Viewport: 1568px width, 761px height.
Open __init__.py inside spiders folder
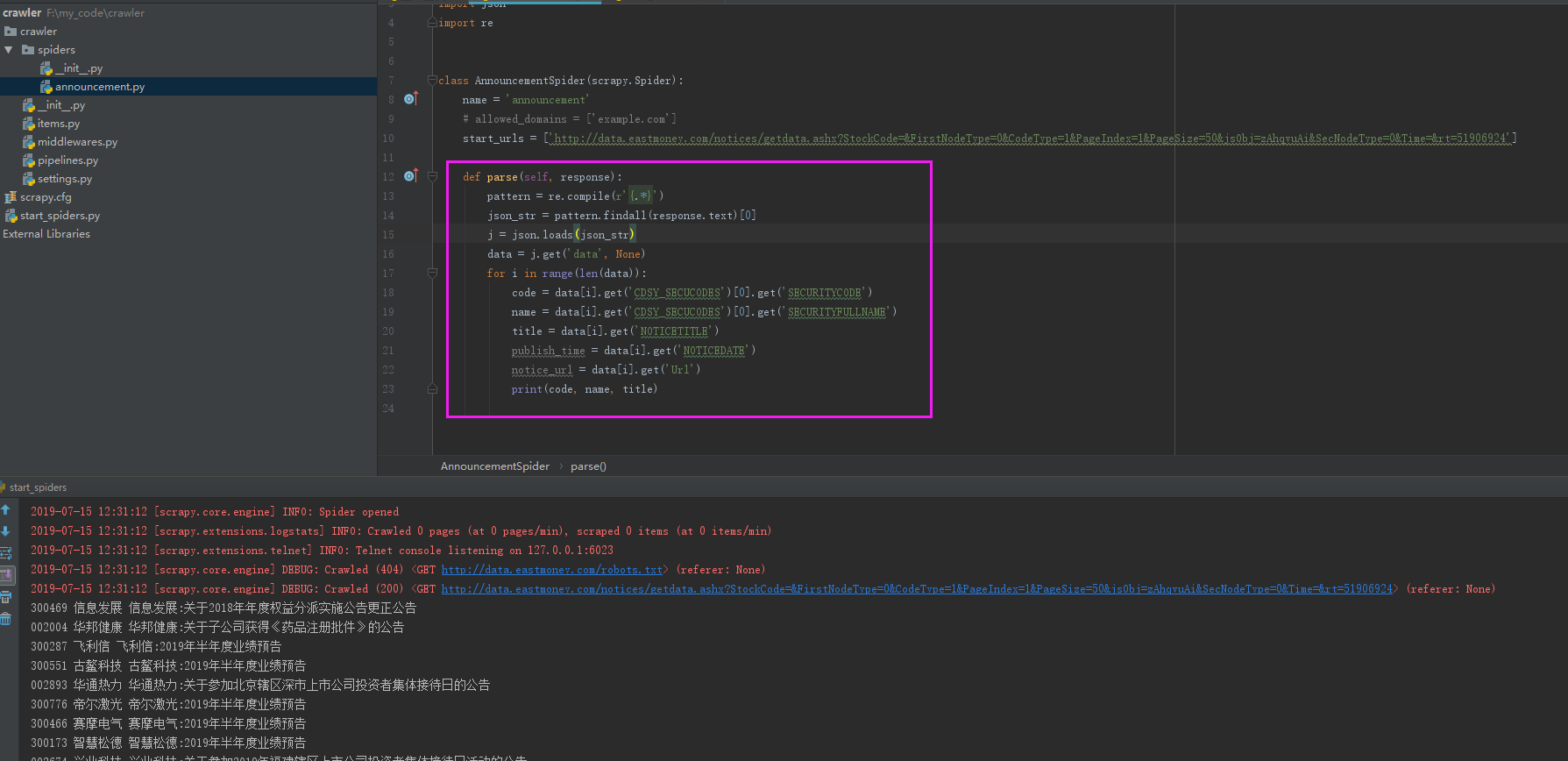point(72,68)
